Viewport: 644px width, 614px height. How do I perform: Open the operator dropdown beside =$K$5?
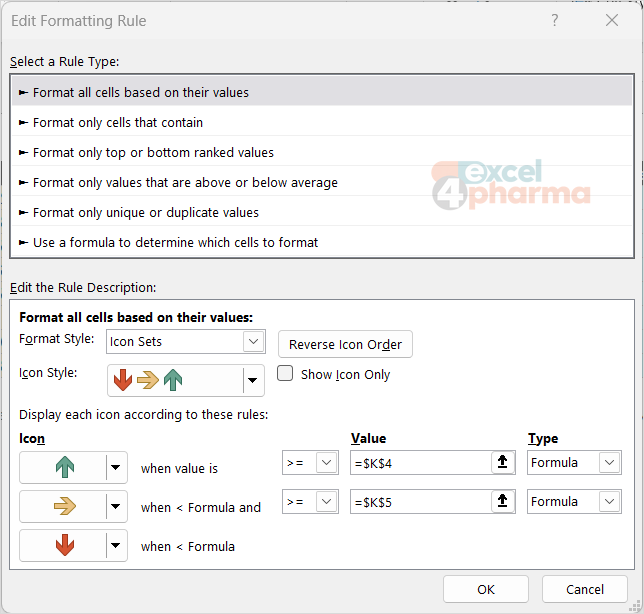click(310, 501)
